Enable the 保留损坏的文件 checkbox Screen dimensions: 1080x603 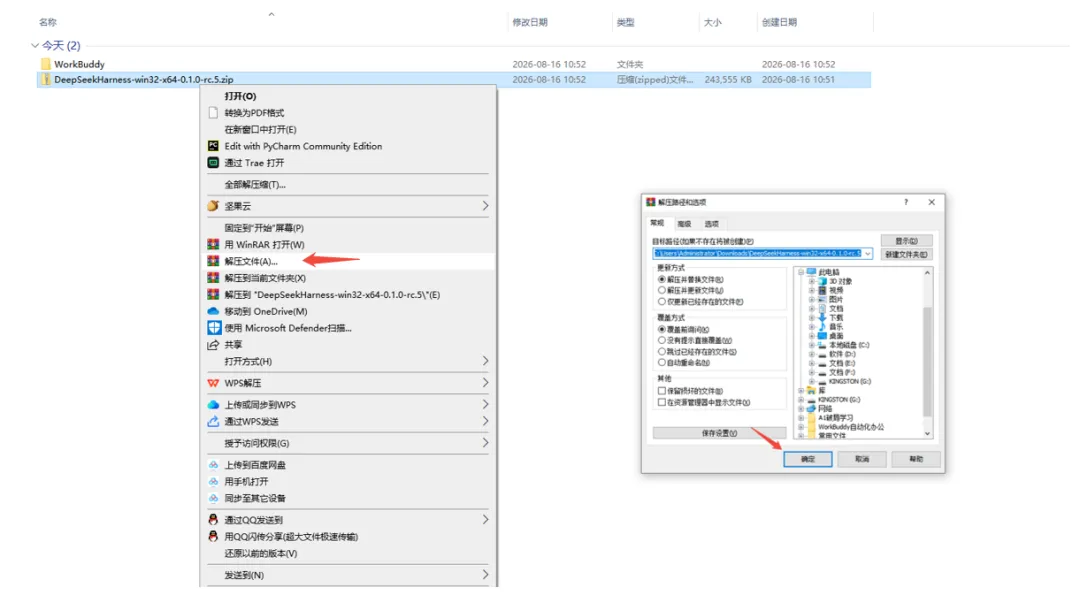[662, 391]
